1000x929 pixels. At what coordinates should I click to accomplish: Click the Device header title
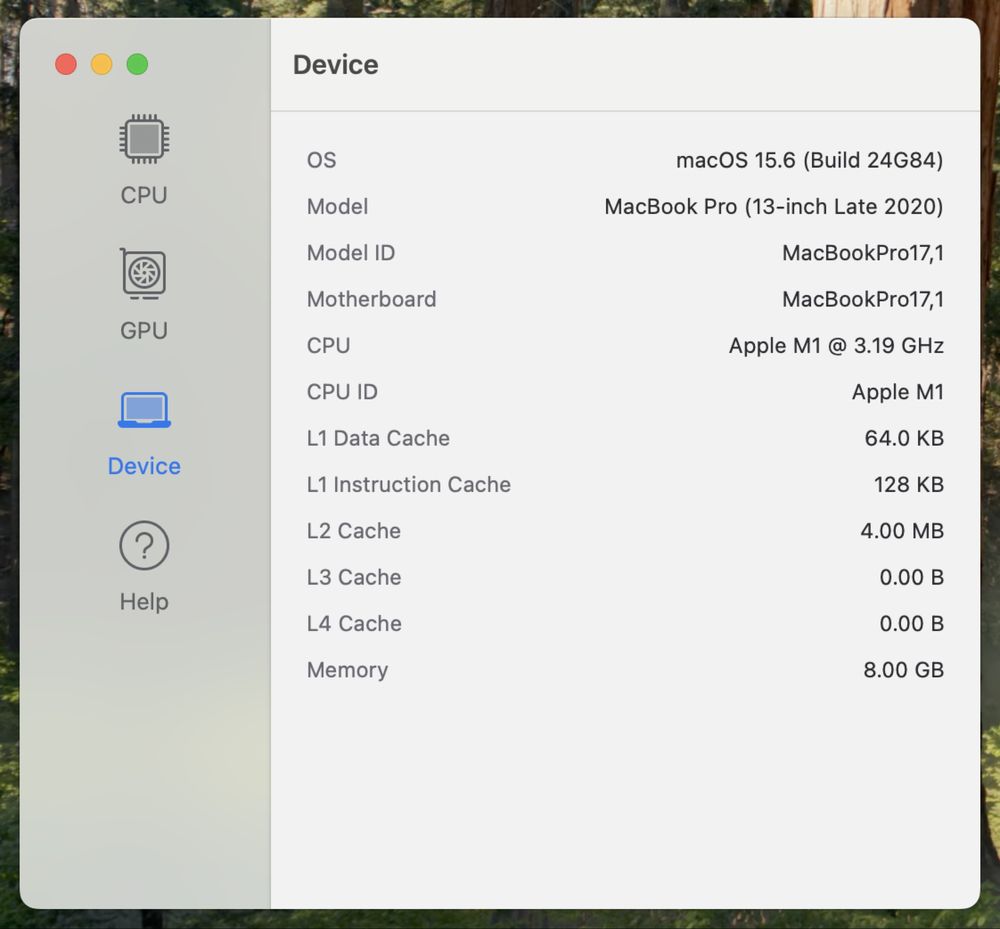click(x=335, y=65)
